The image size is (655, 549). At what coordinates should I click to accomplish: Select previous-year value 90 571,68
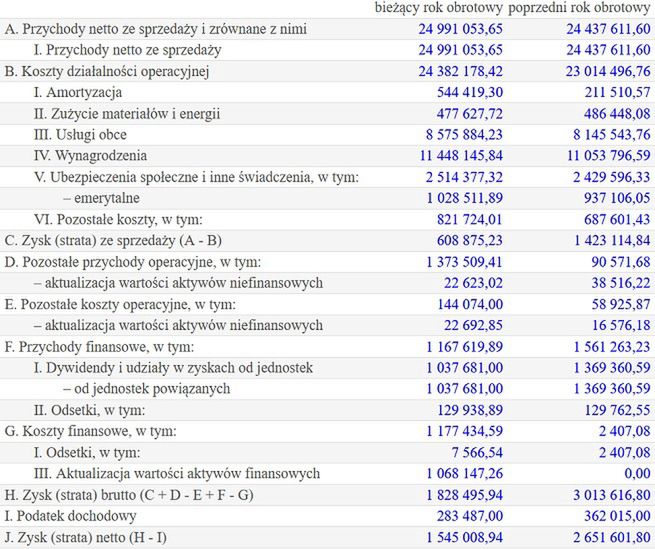pos(621,262)
